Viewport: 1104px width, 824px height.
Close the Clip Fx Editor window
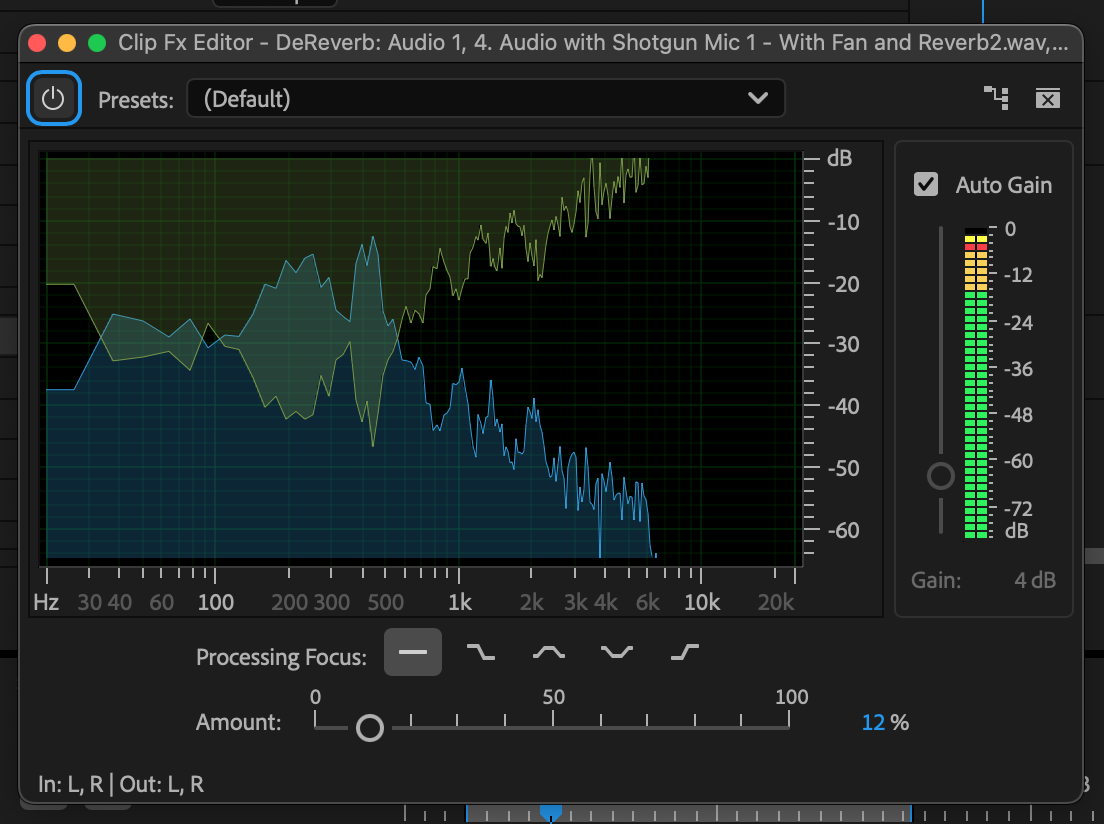37,43
